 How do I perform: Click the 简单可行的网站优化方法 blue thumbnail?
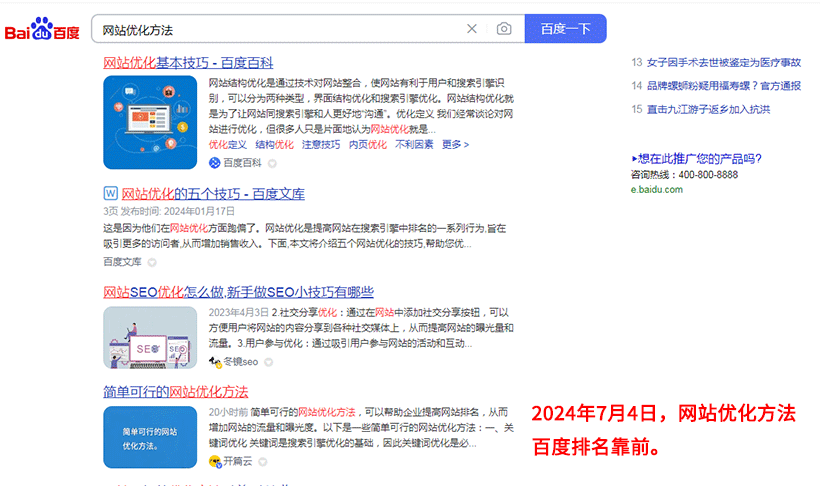[150, 437]
